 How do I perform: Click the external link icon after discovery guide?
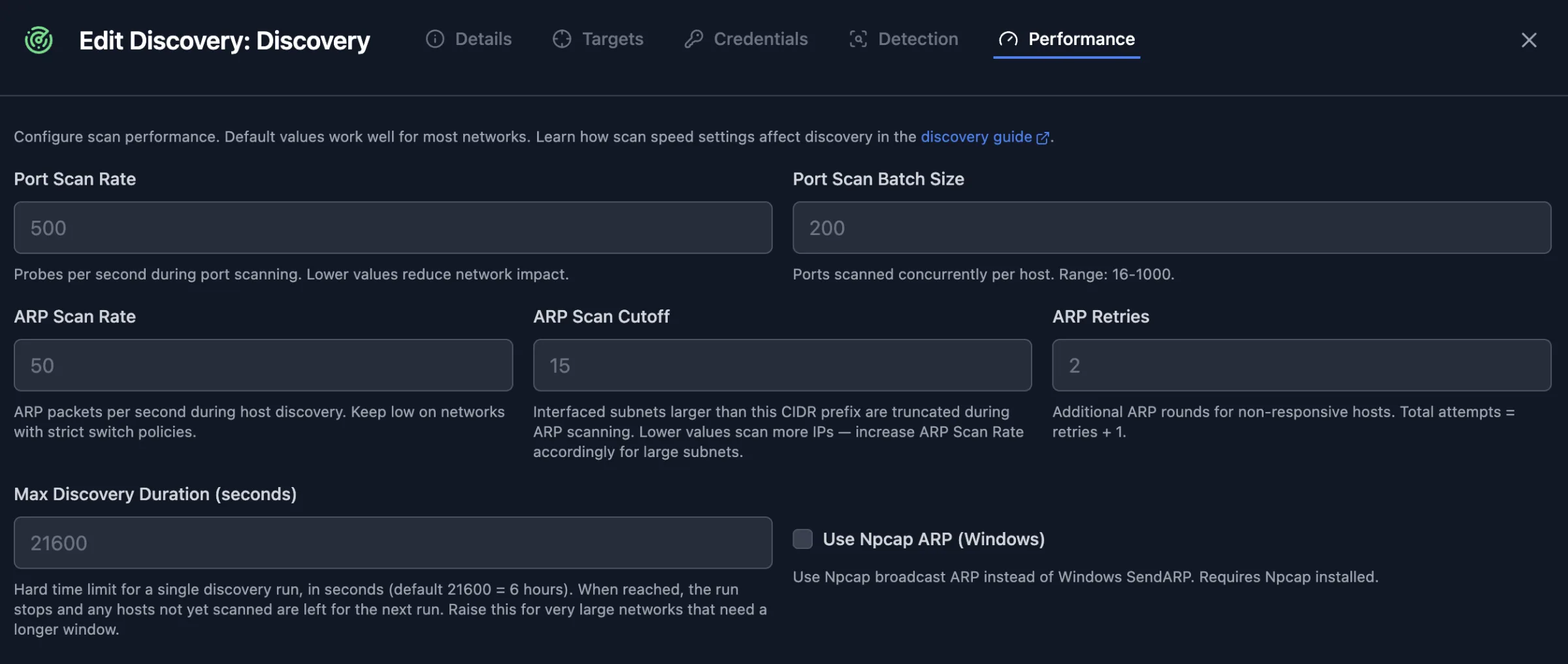(1043, 138)
